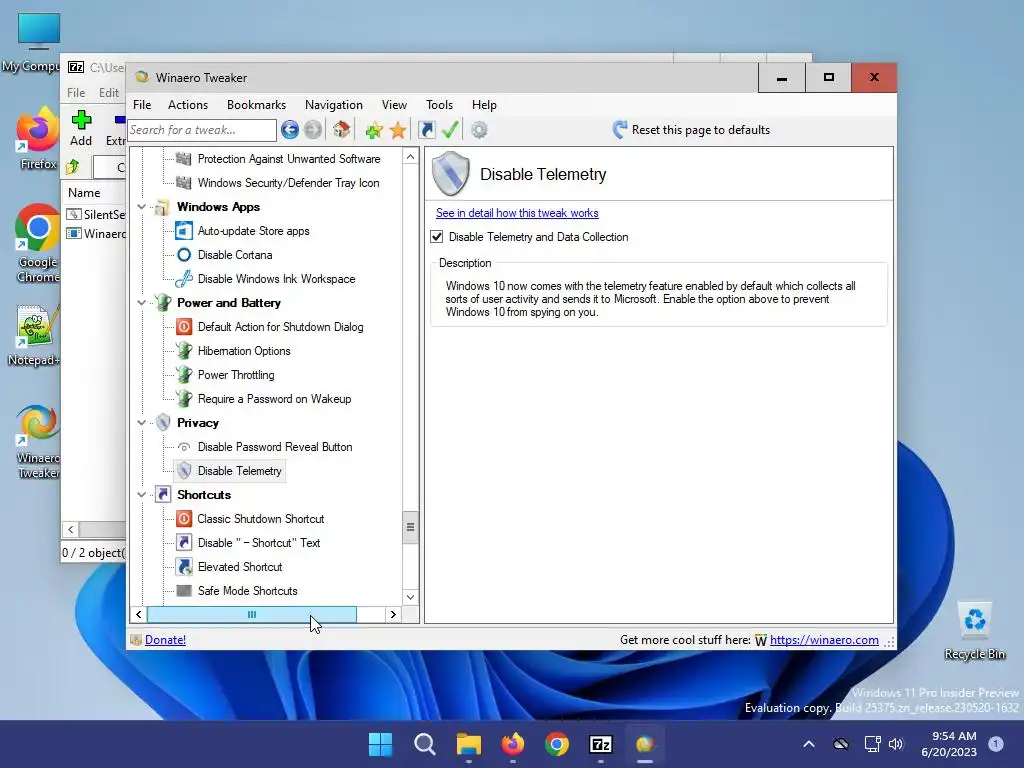Click tree horizontal scrollbar right arrow
The height and width of the screenshot is (768, 1024).
click(x=393, y=615)
